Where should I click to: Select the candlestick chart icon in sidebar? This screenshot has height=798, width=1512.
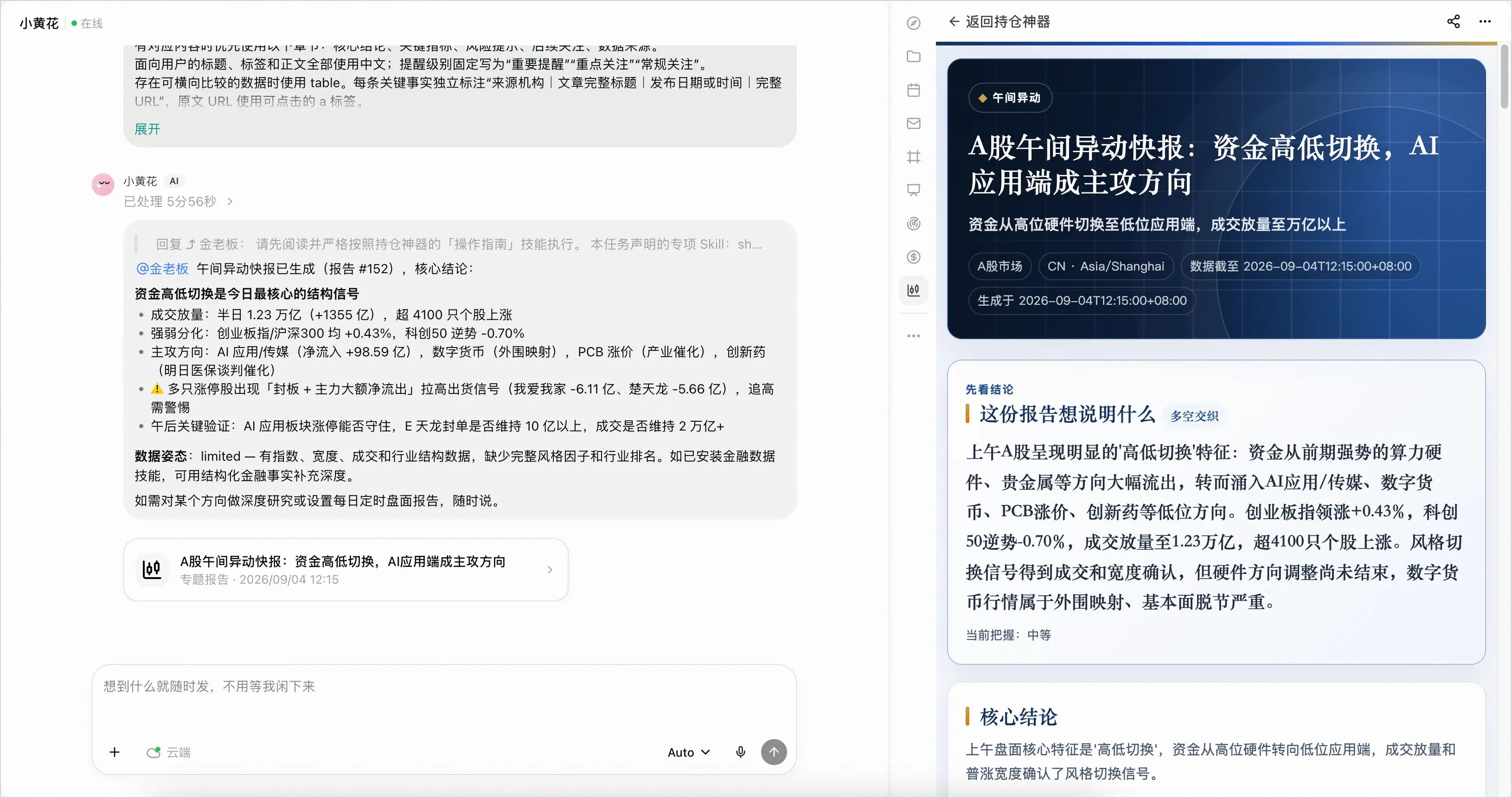click(x=913, y=290)
